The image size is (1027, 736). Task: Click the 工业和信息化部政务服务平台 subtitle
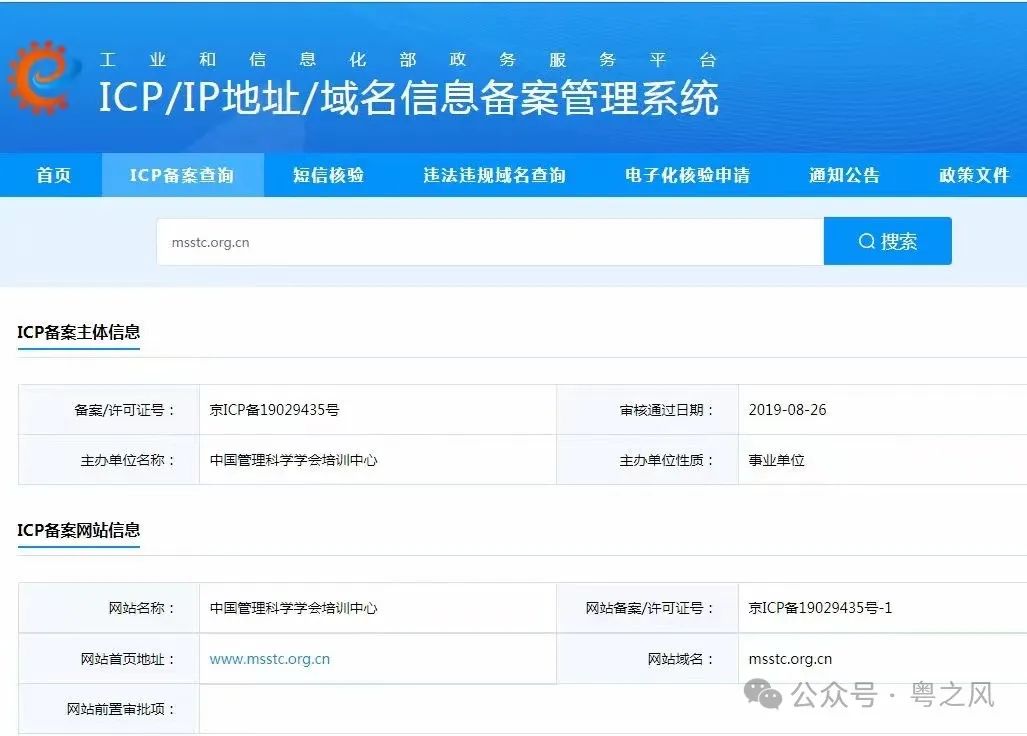pyautogui.click(x=407, y=60)
